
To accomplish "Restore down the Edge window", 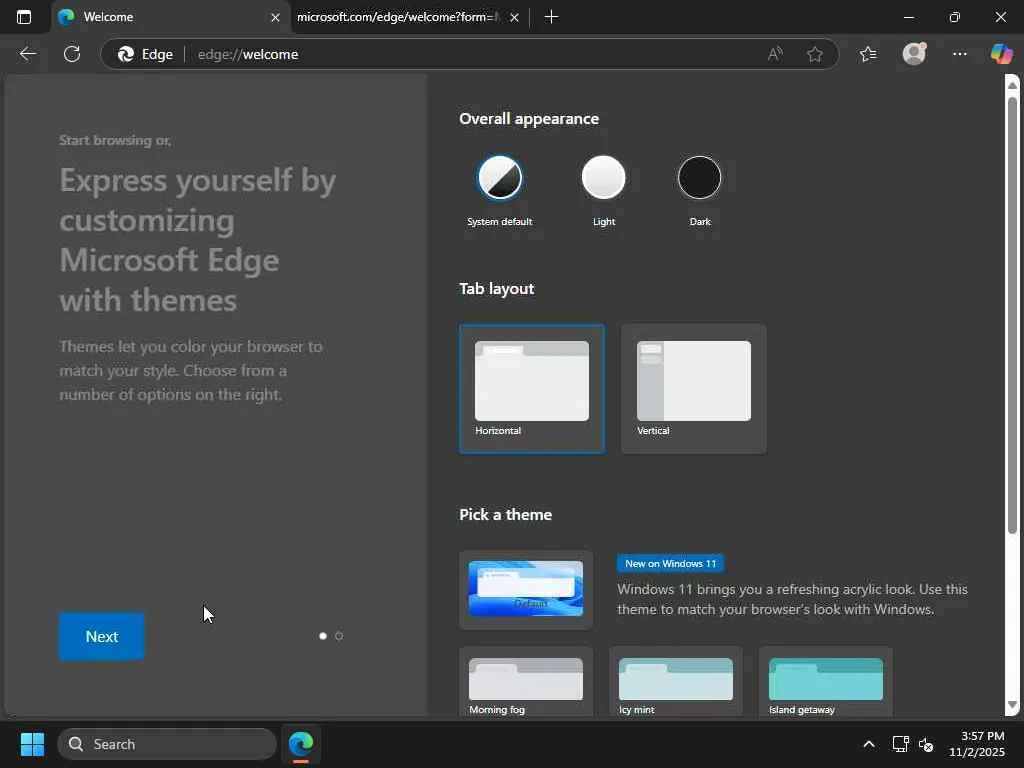I will point(954,17).
